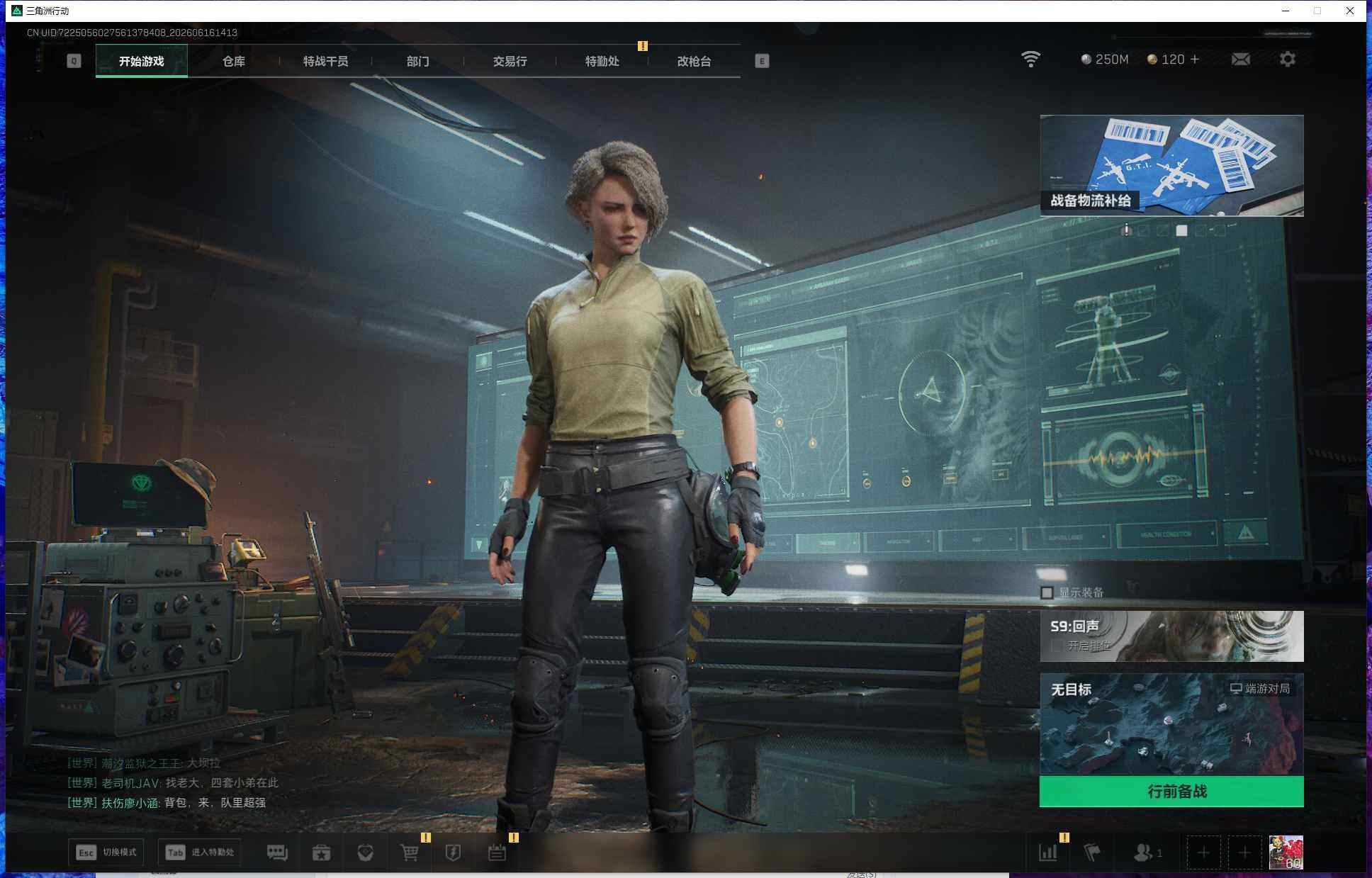
Task: Click the plus to add 120 currency
Action: point(1195,60)
